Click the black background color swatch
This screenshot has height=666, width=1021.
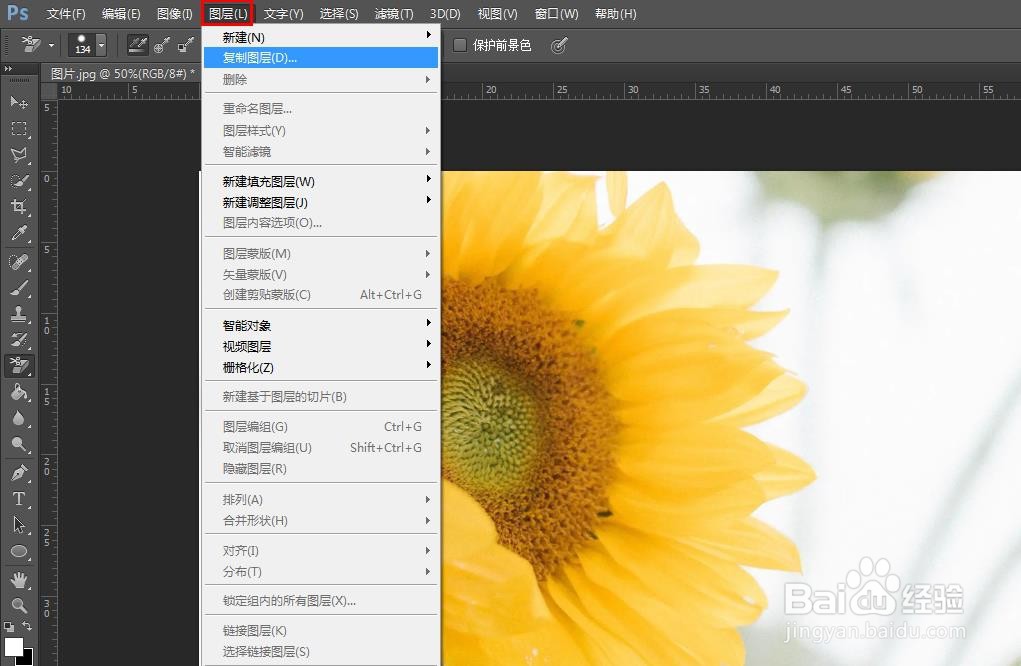click(27, 659)
